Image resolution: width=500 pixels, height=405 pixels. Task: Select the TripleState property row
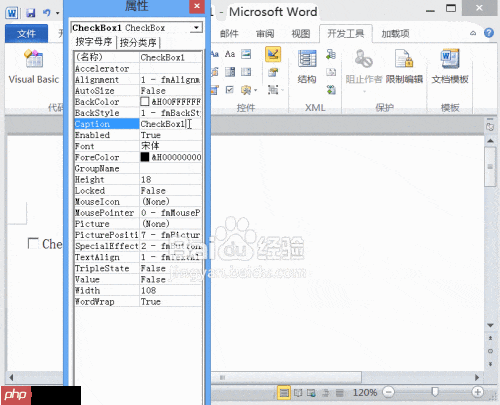click(x=138, y=268)
